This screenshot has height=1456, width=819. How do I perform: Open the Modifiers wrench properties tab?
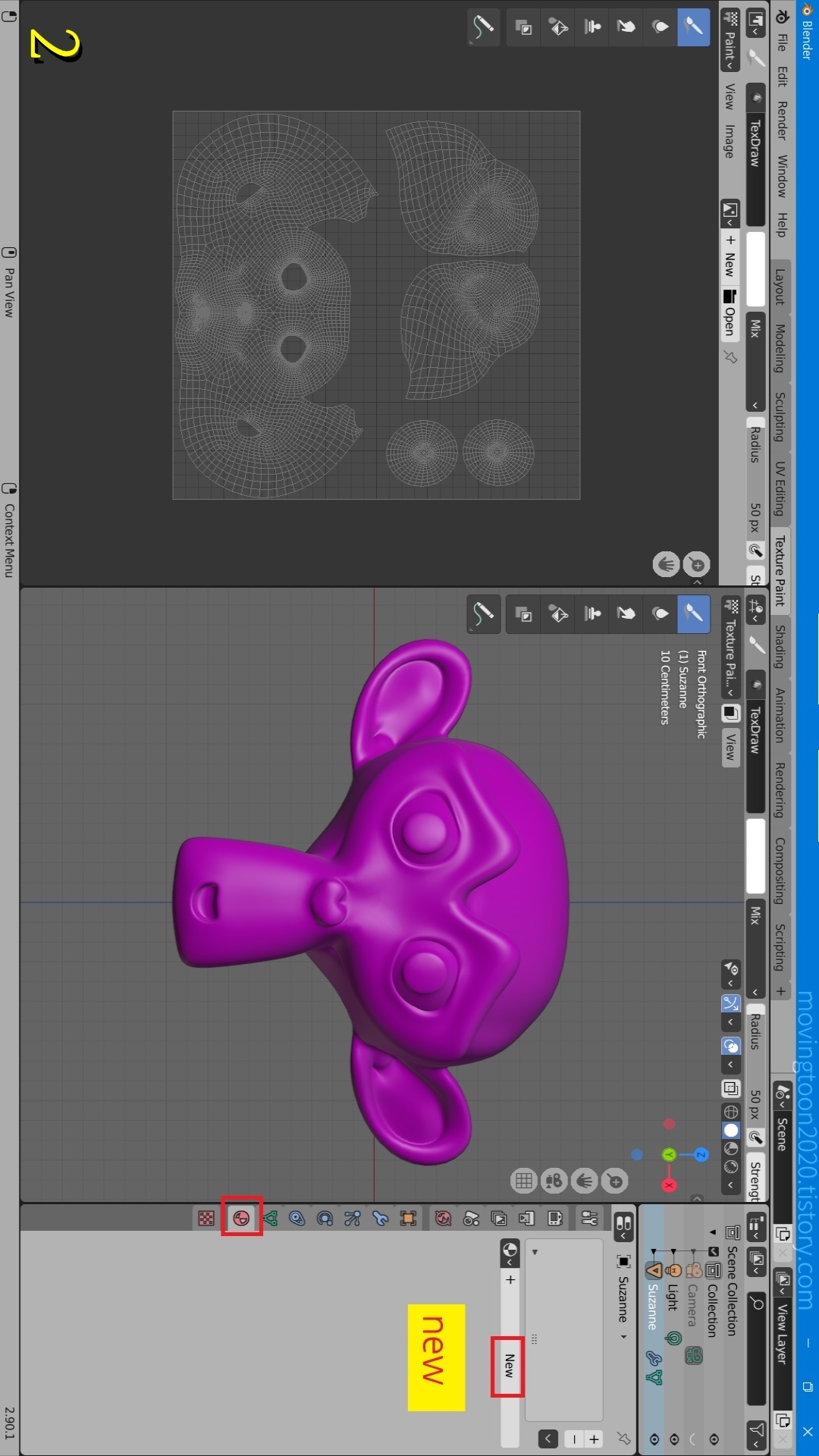pos(381,1219)
